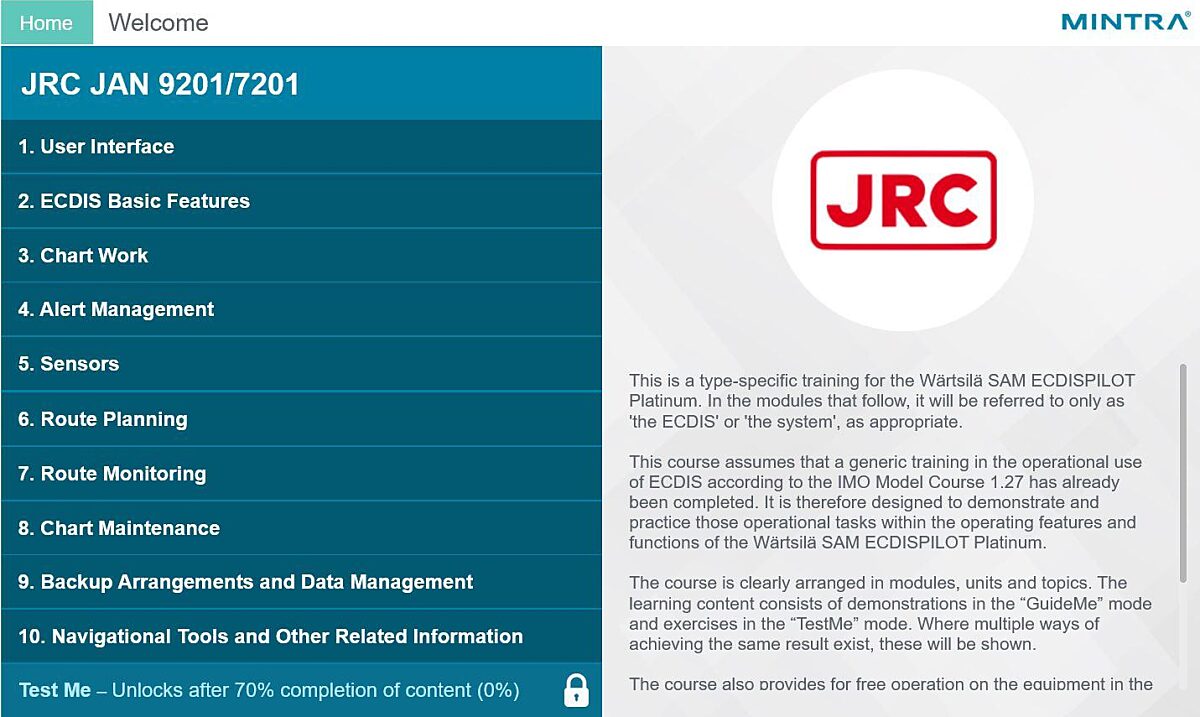Viewport: 1200px width, 717px height.
Task: Click paragraph starting 'The course is clearly arranged'
Action: tap(890, 613)
